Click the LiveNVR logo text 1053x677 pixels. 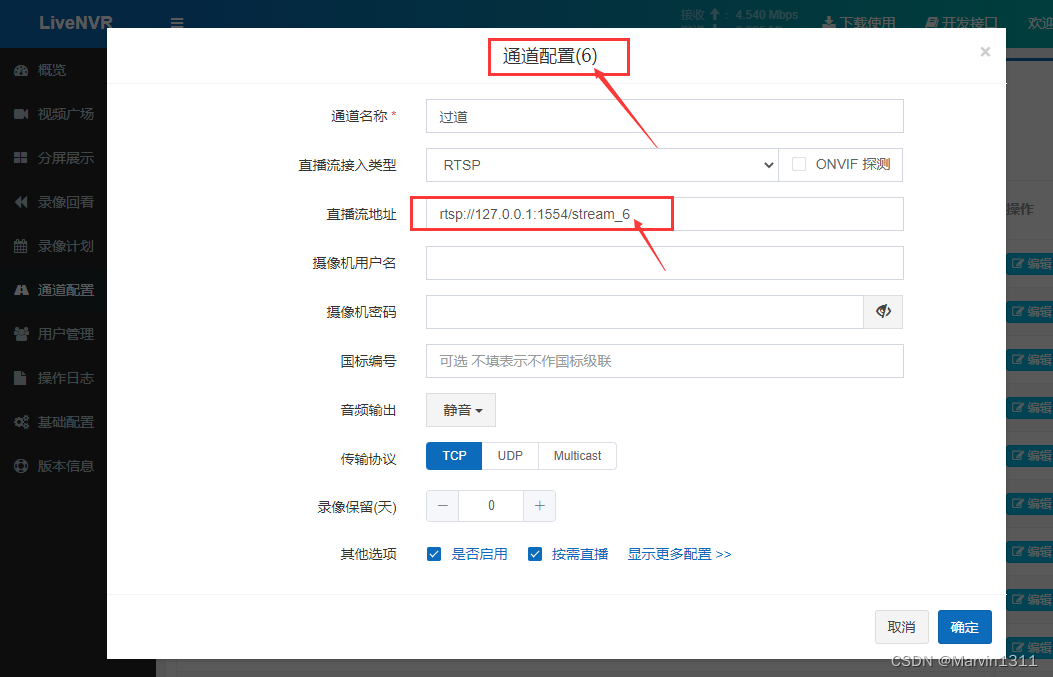click(75, 22)
